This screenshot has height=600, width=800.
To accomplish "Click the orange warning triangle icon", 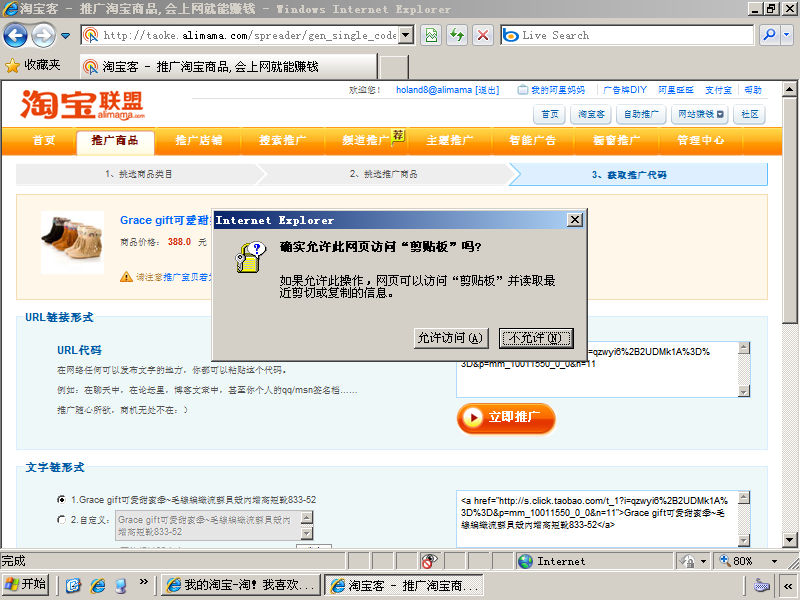I will click(x=126, y=277).
